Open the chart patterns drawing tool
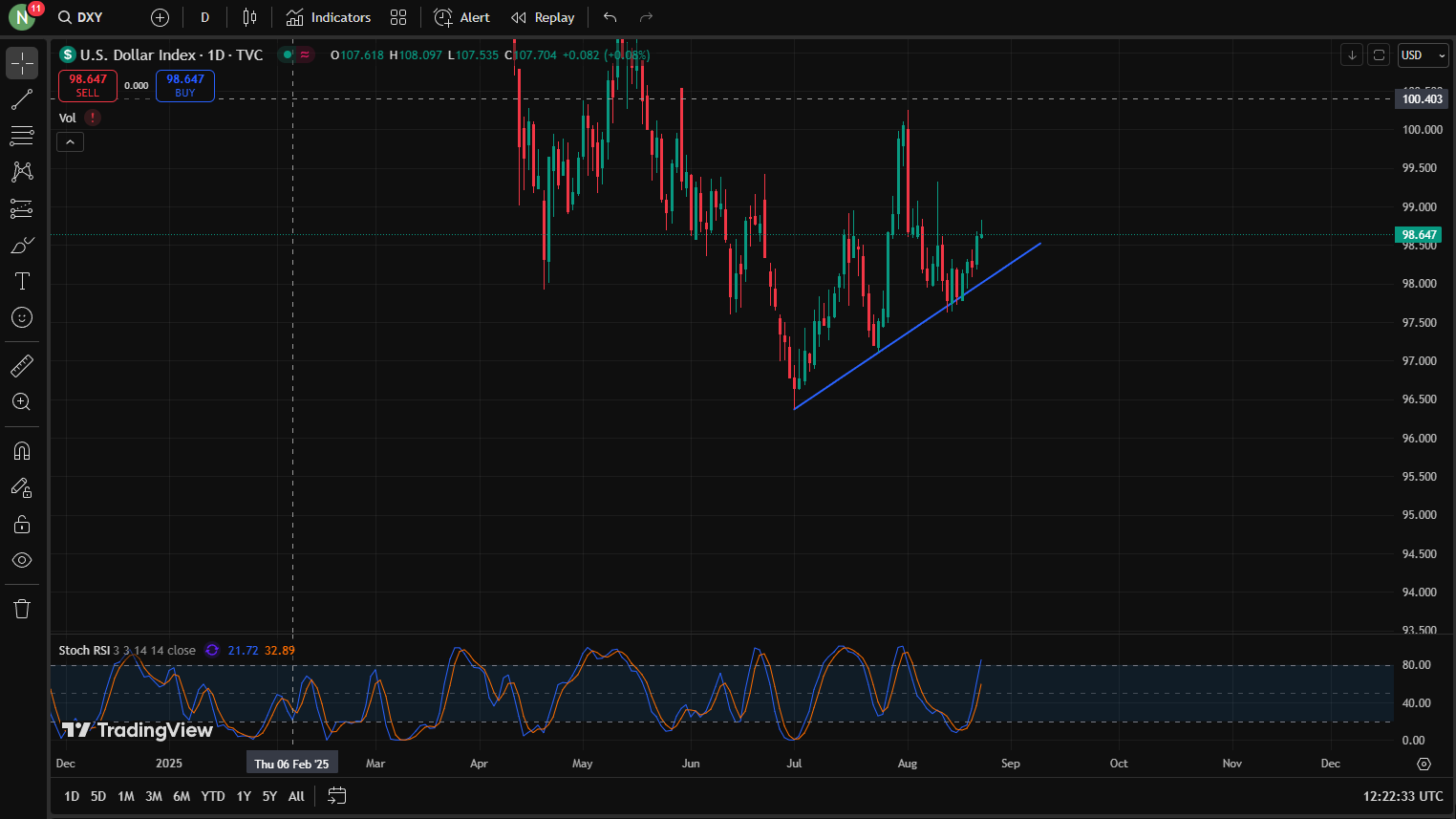Image resolution: width=1456 pixels, height=819 pixels. pos(22,172)
